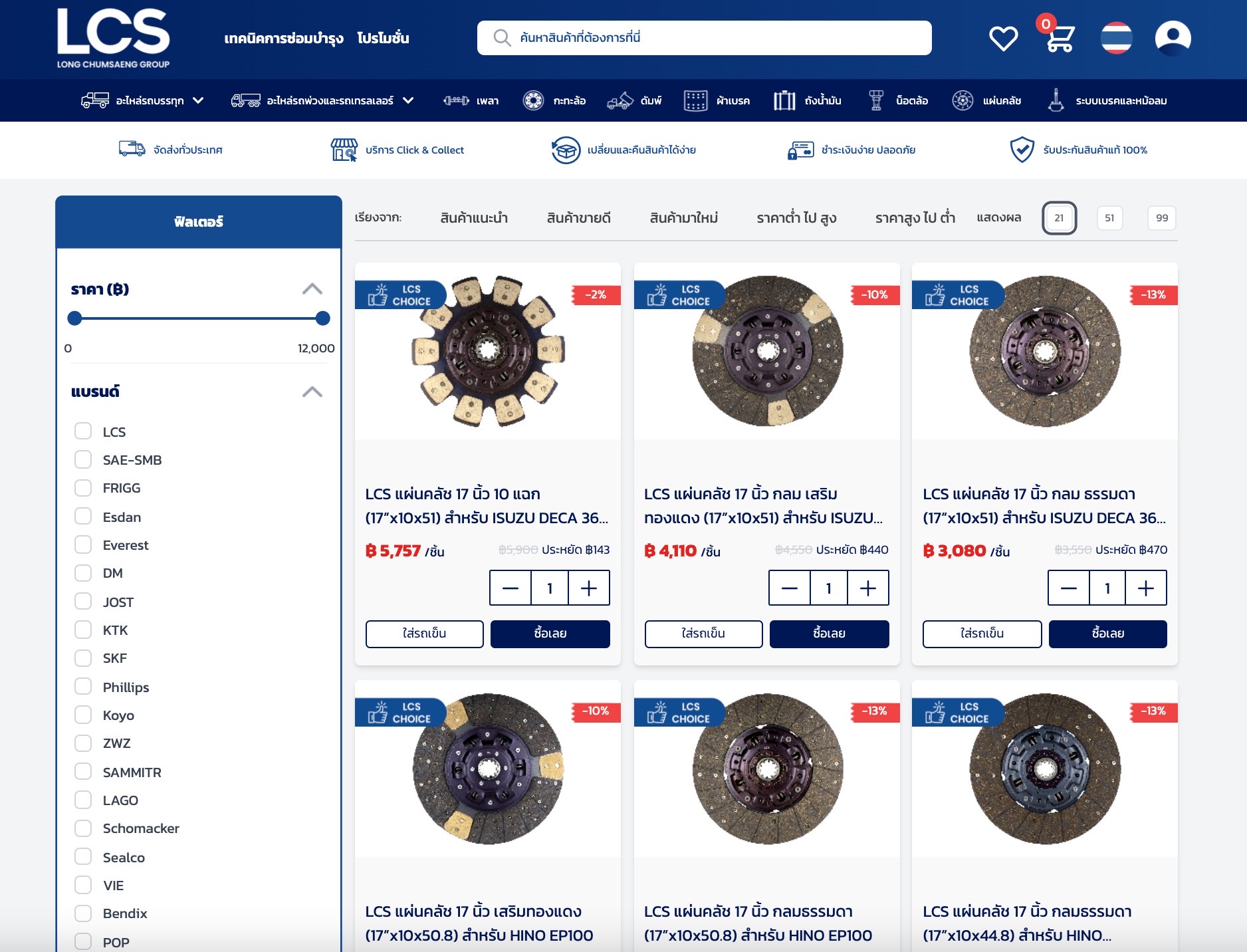This screenshot has height=952, width=1247.
Task: Open the user account profile icon
Action: click(x=1173, y=39)
